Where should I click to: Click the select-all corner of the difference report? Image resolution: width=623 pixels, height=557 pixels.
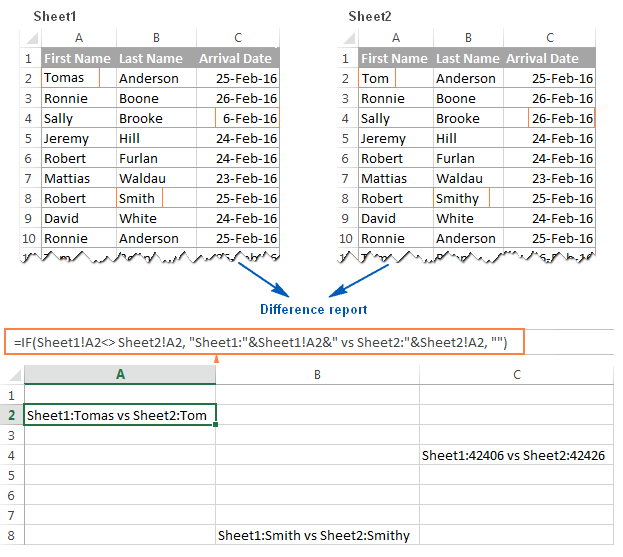pos(12,374)
